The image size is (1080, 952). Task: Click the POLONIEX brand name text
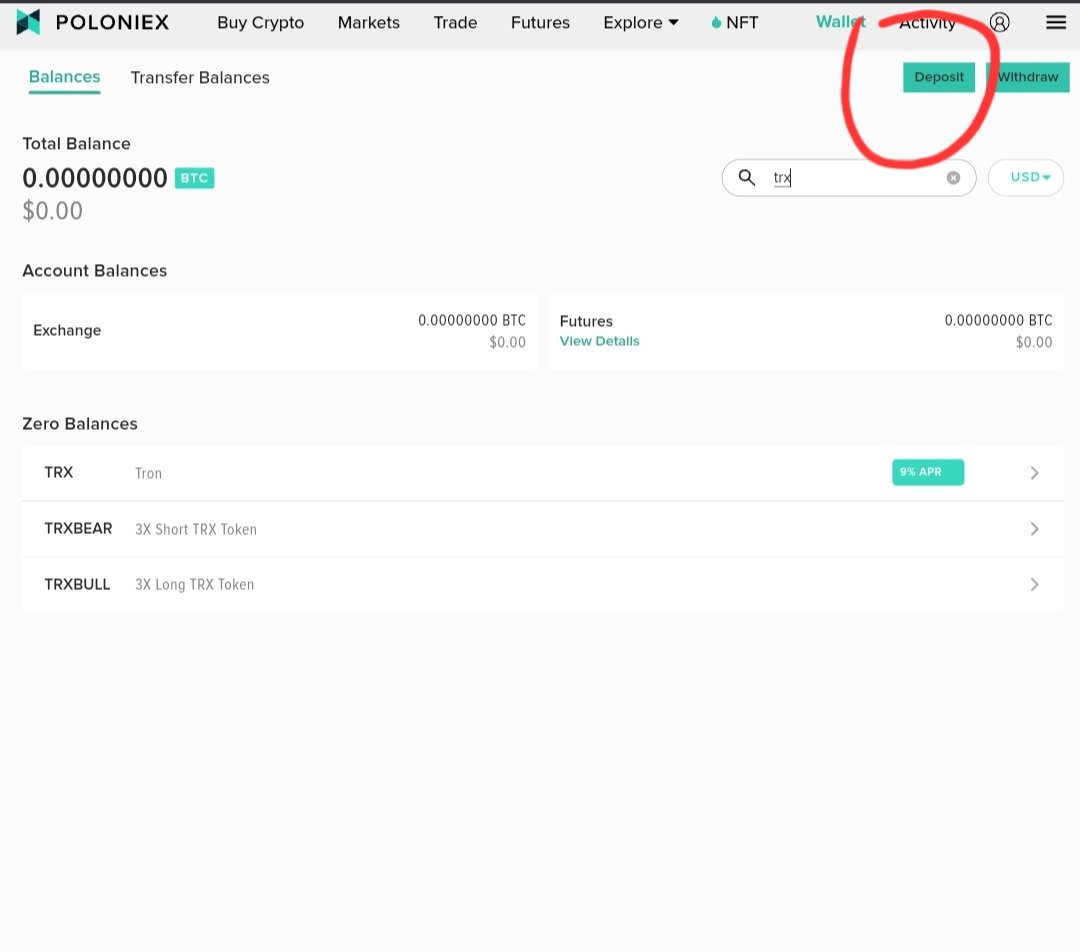[112, 22]
